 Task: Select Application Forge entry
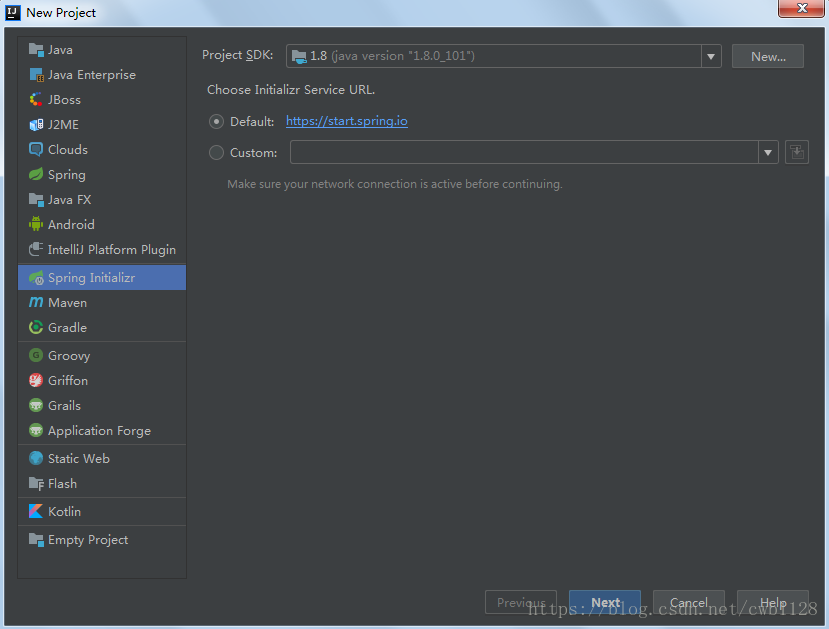[x=102, y=430]
